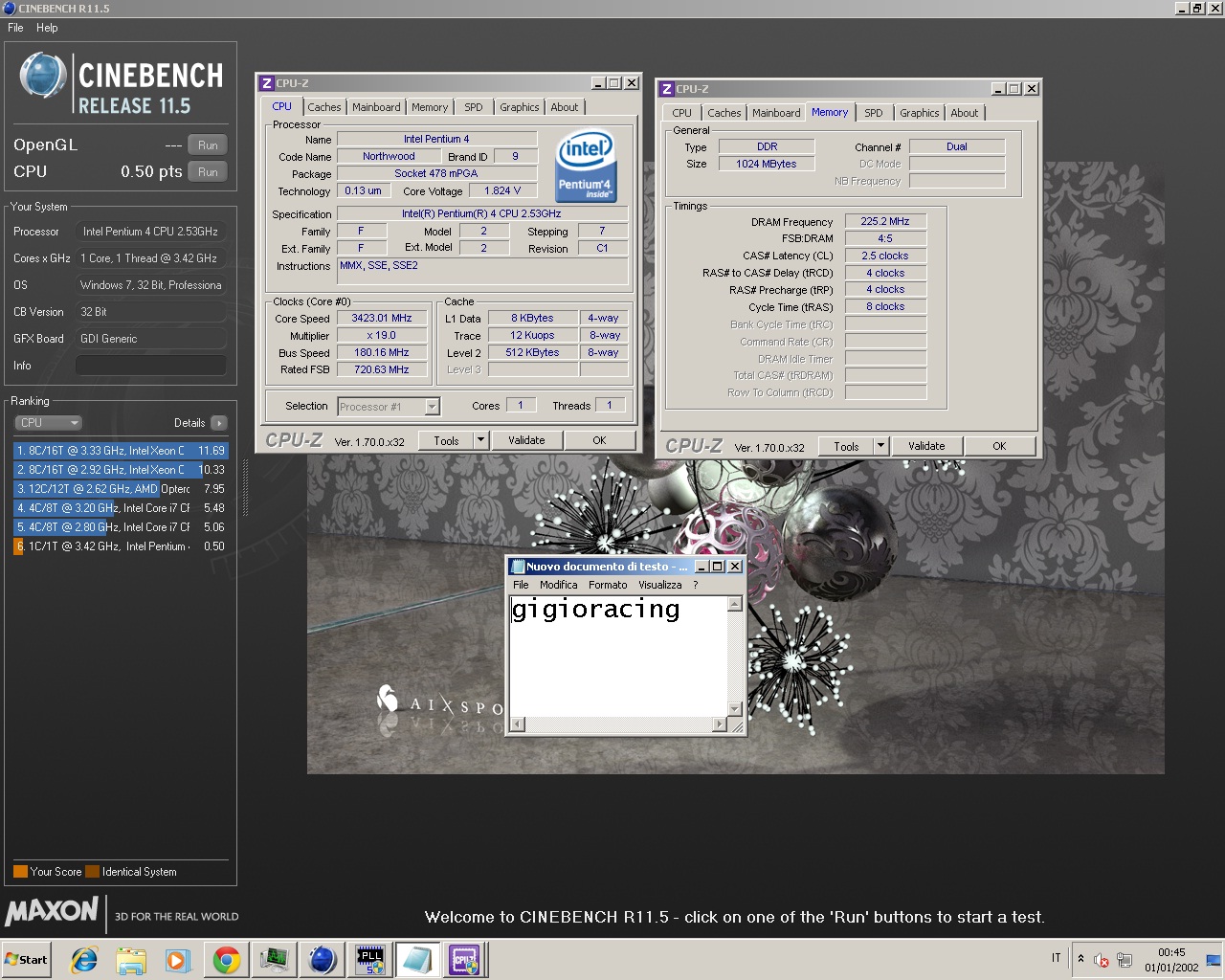Screen dimensions: 1225x980
Task: Open the CPU ranking dropdown
Action: pyautogui.click(x=48, y=423)
